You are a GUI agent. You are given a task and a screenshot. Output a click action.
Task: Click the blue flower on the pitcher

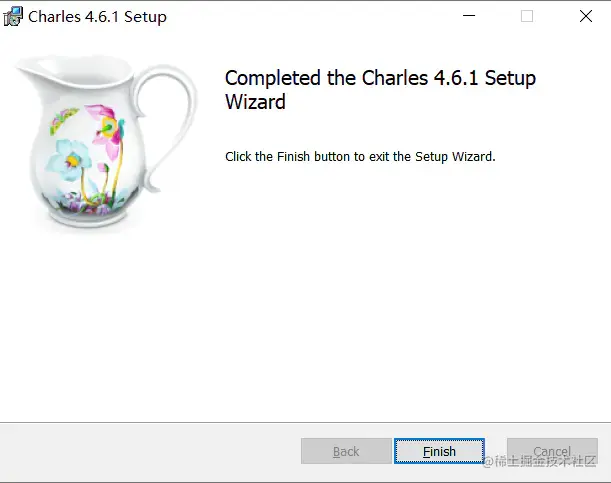[72, 156]
